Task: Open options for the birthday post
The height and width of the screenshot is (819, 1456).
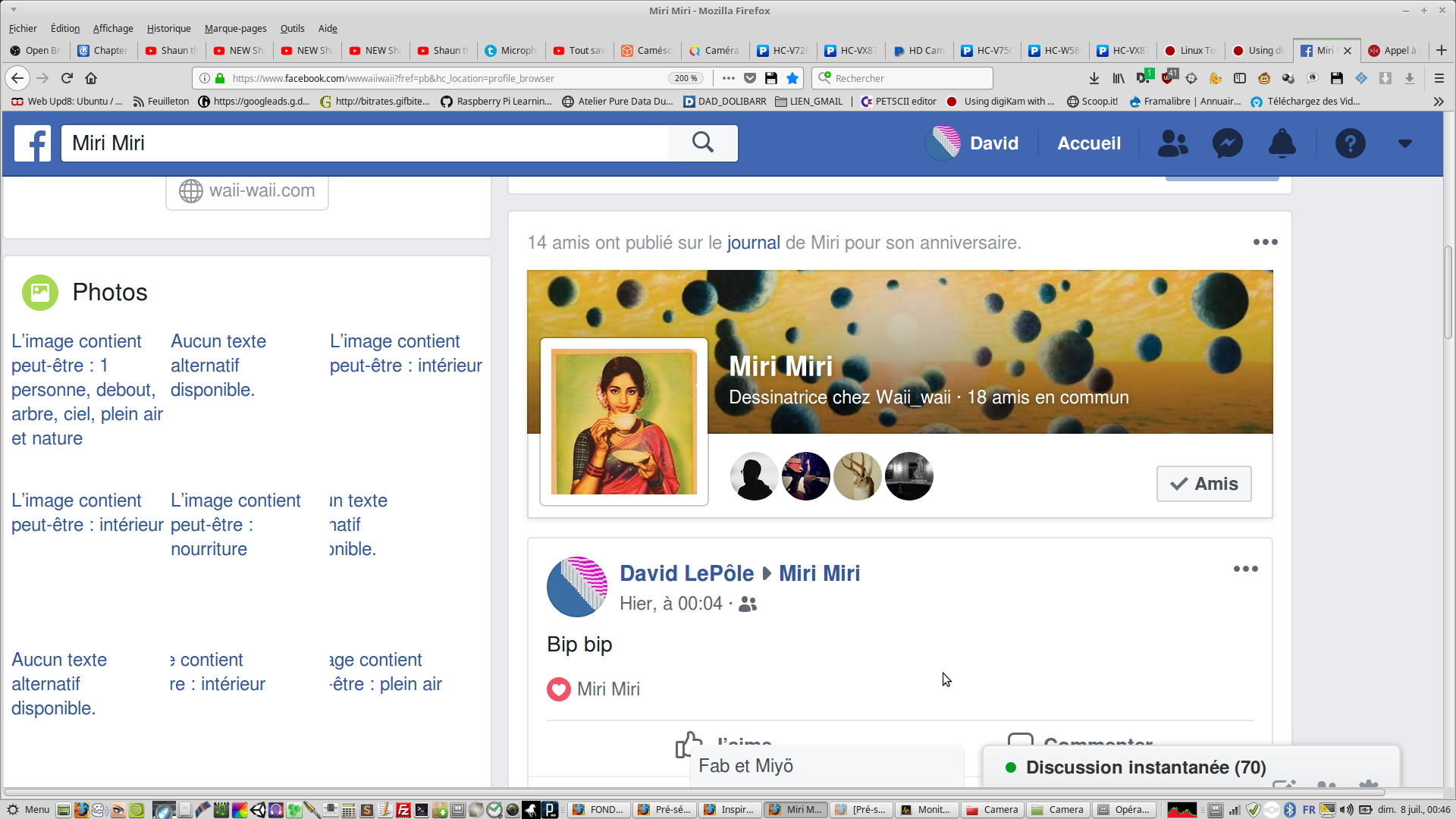Action: tap(1265, 242)
